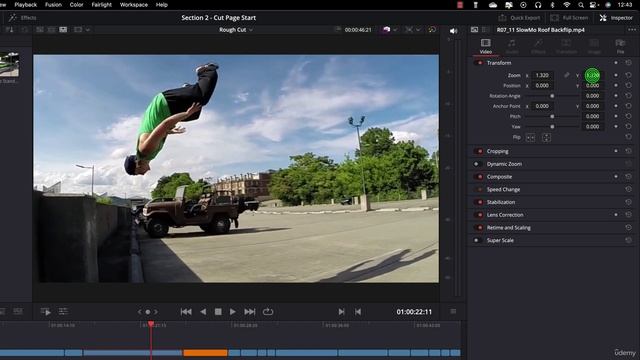Viewport: 640px width, 360px height.
Task: Expand the Cropping section
Action: 498,151
